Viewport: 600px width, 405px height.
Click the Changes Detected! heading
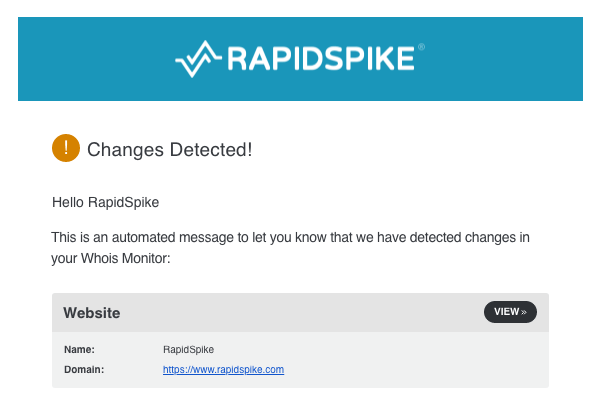point(170,149)
